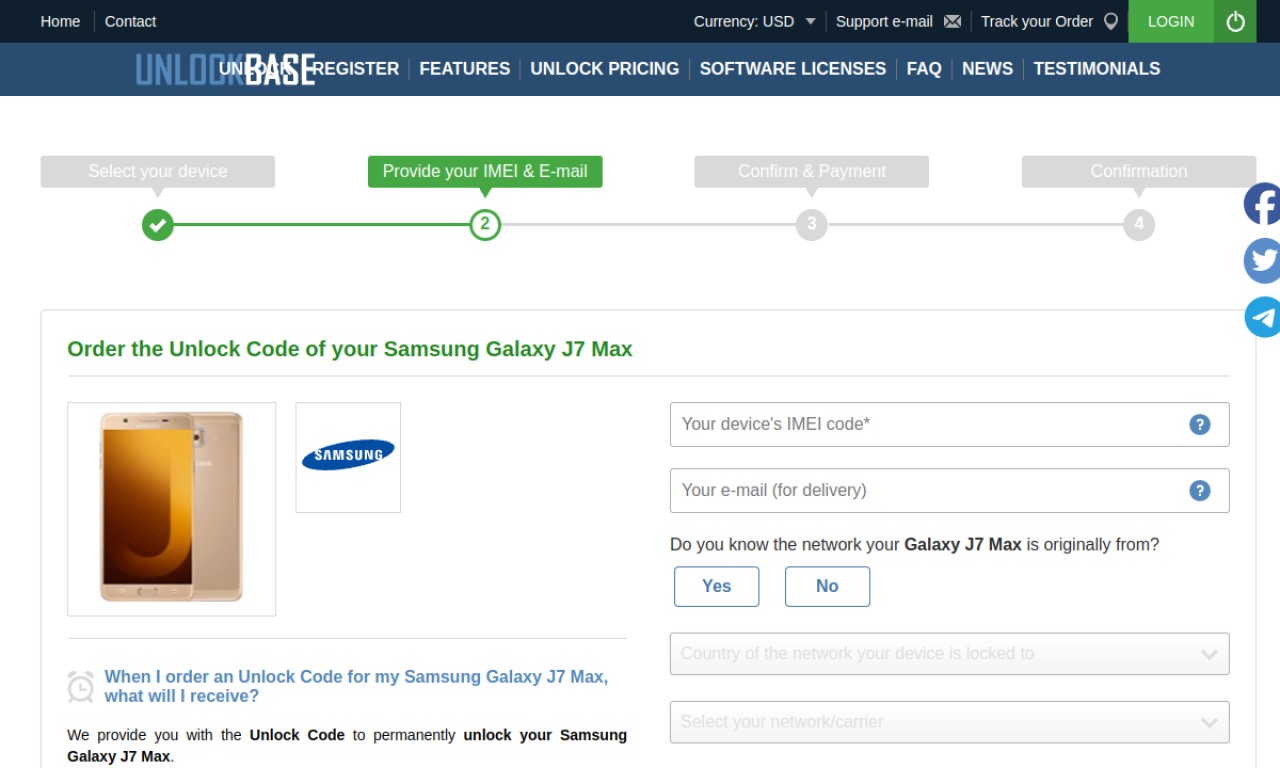The height and width of the screenshot is (768, 1280).
Task: Click the Contact link in top bar
Action: click(x=130, y=21)
